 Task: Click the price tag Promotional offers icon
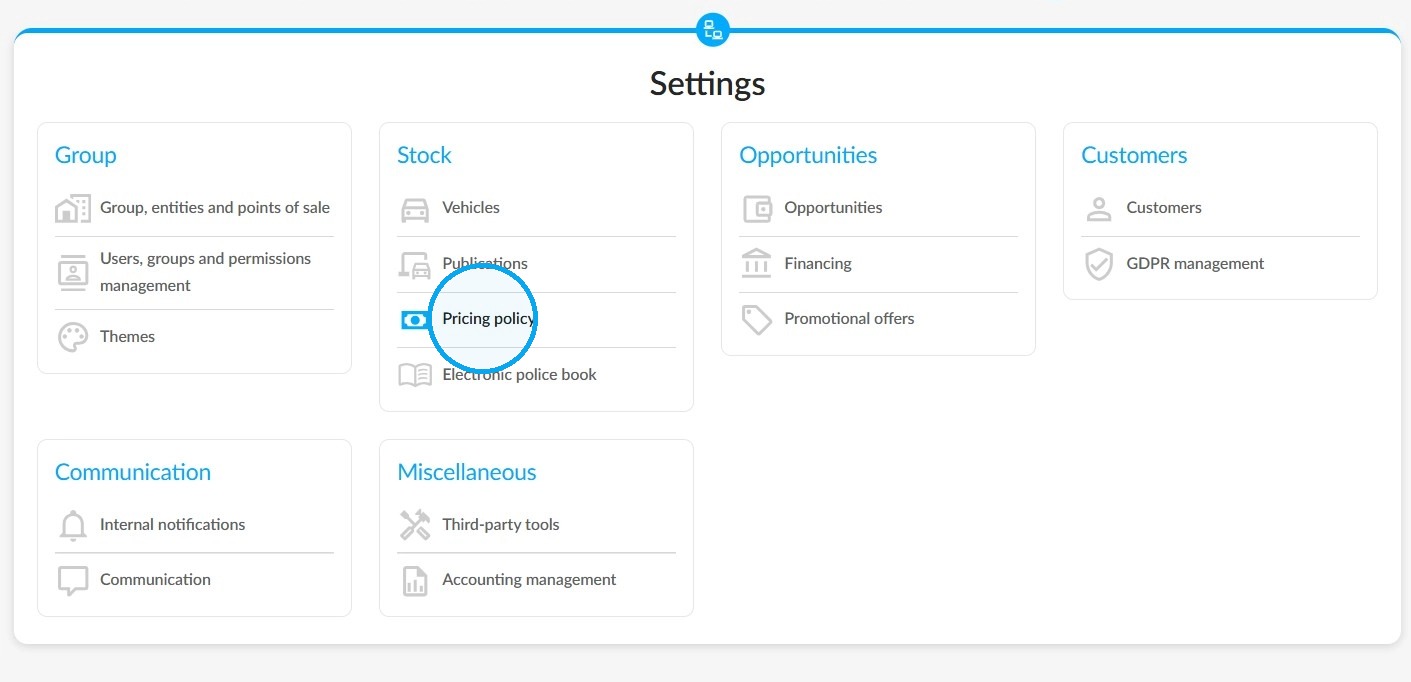click(x=757, y=320)
